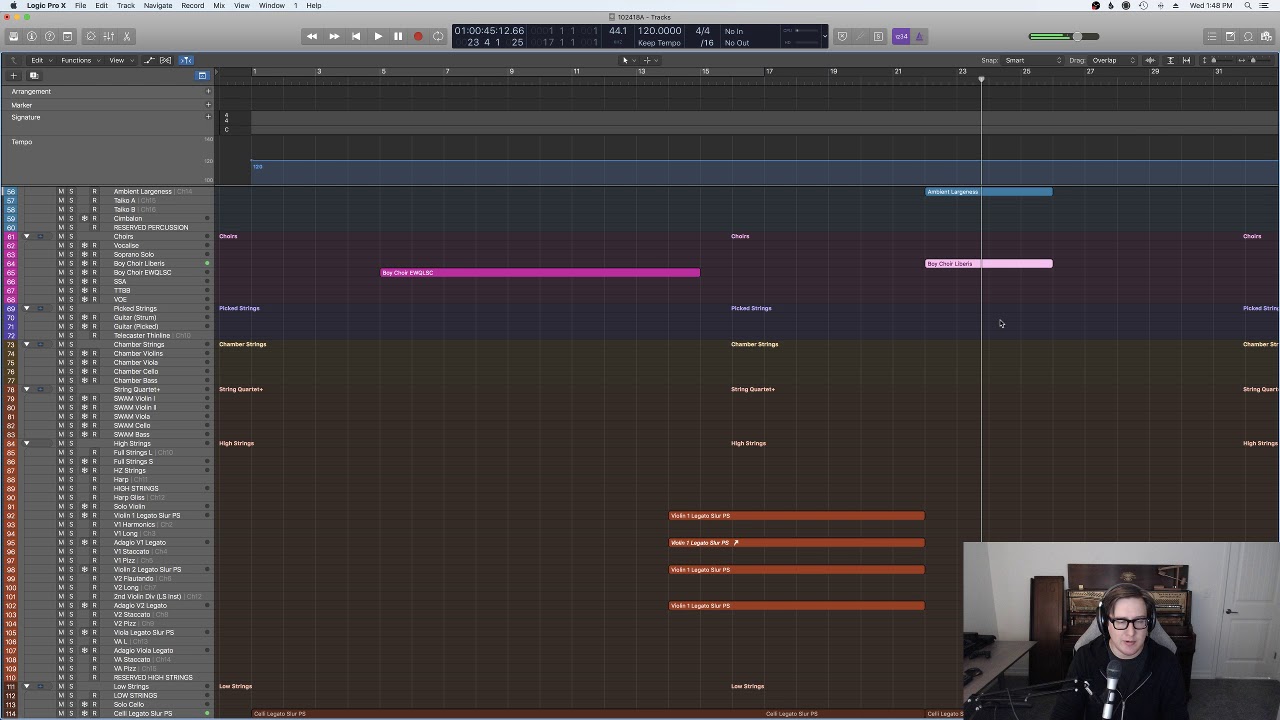The width and height of the screenshot is (1280, 720).
Task: Show automation toggle in tracks menu bar
Action: [x=150, y=60]
